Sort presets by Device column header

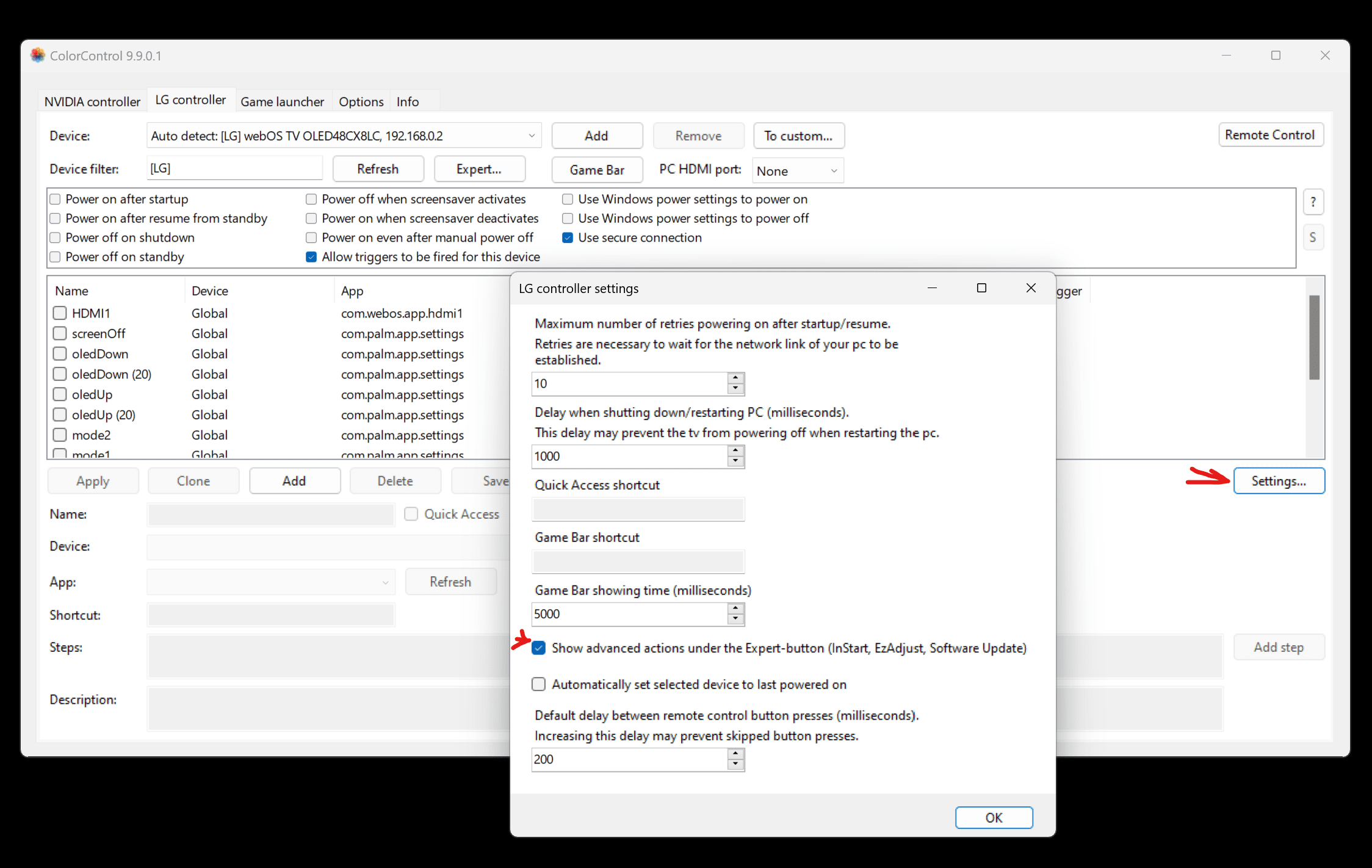[210, 291]
